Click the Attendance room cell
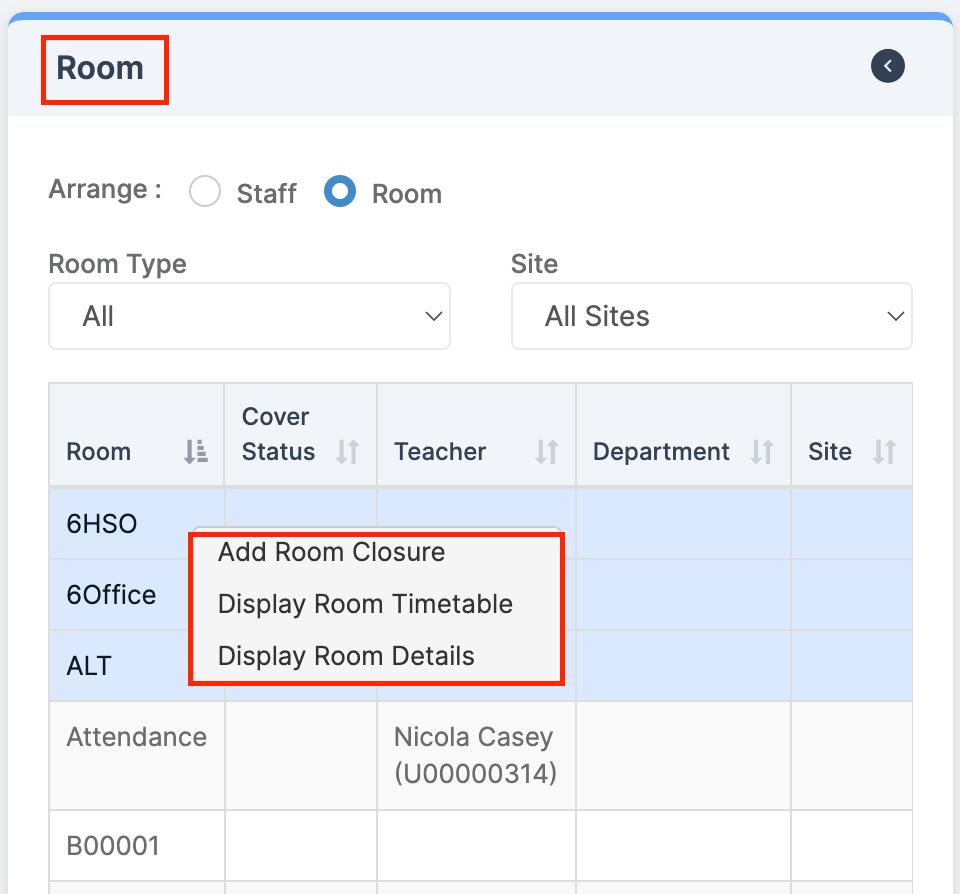This screenshot has height=894, width=960. [137, 756]
